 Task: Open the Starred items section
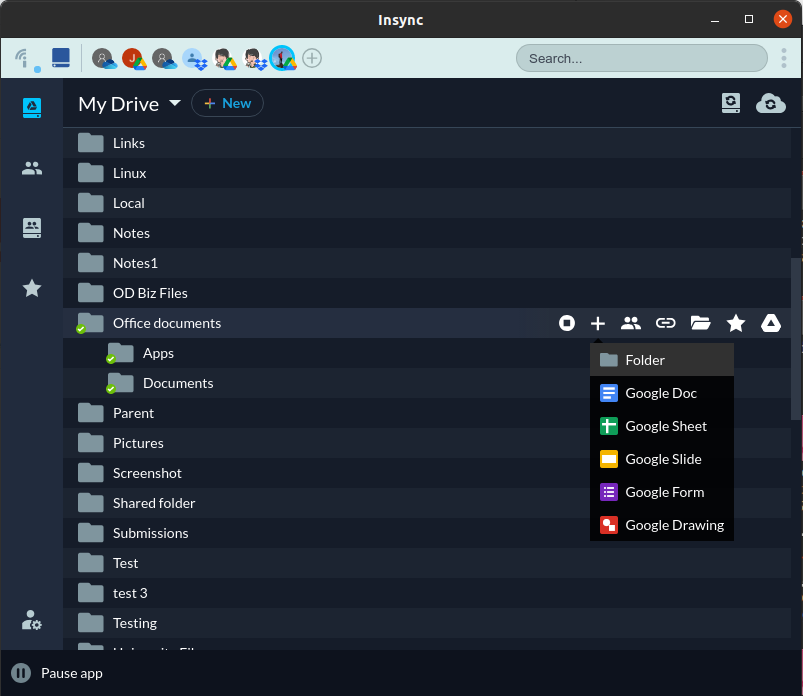[x=31, y=288]
